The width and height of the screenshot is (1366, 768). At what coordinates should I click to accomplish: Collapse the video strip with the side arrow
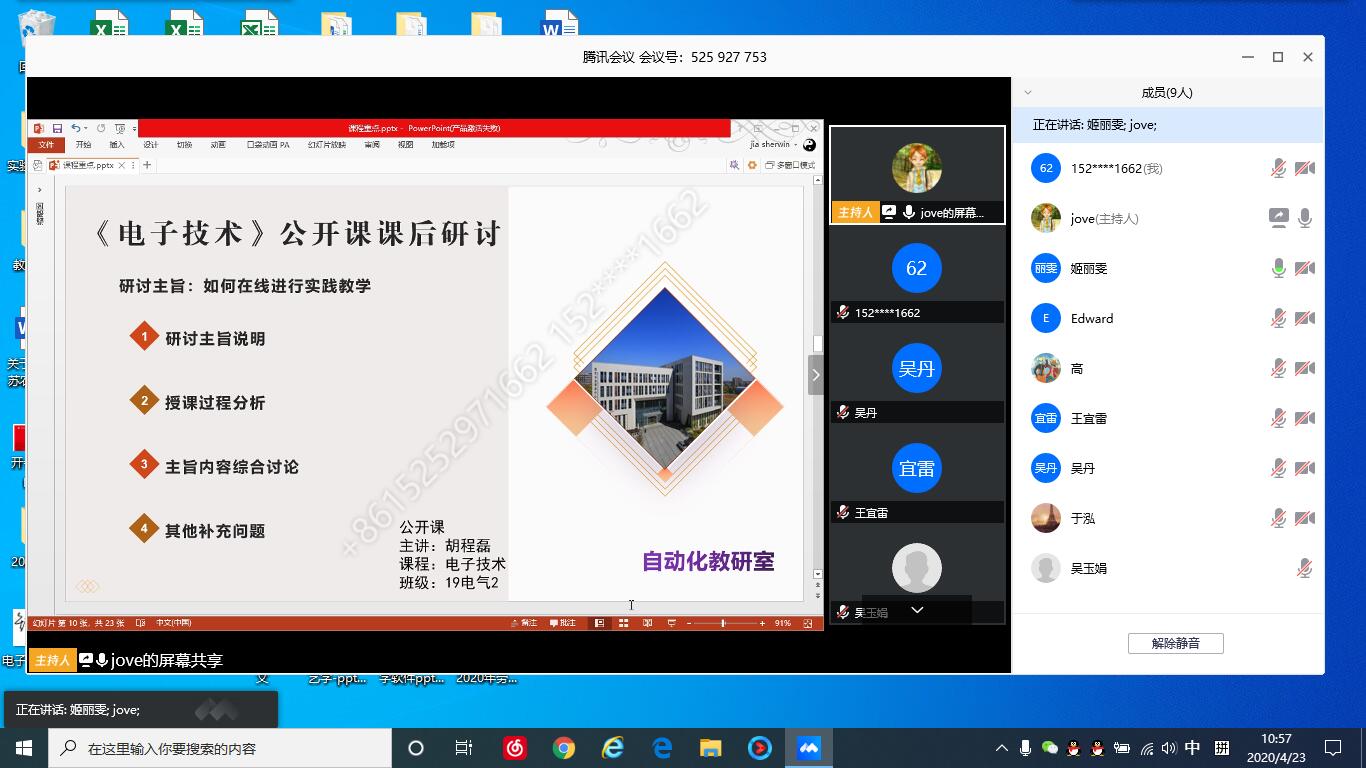pyautogui.click(x=815, y=375)
